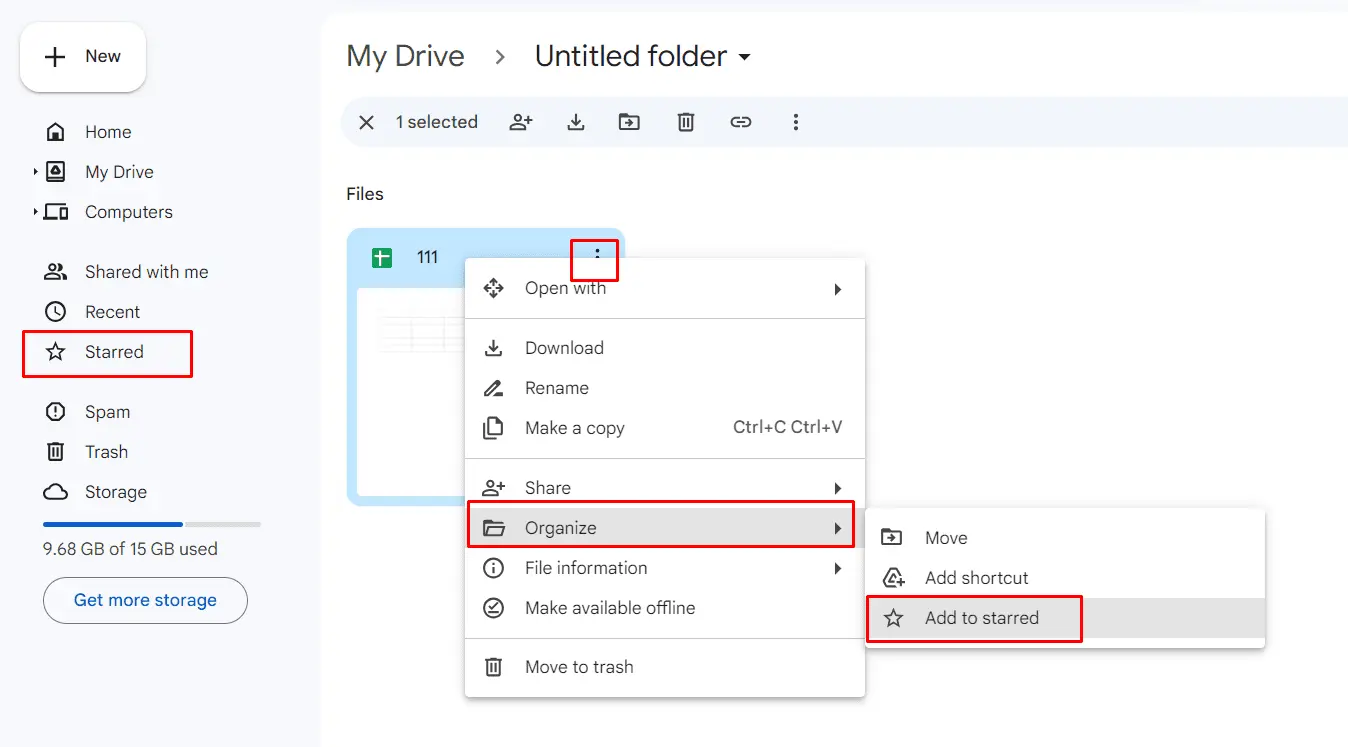Open the Get more storage link
This screenshot has height=747, width=1348.
(145, 600)
